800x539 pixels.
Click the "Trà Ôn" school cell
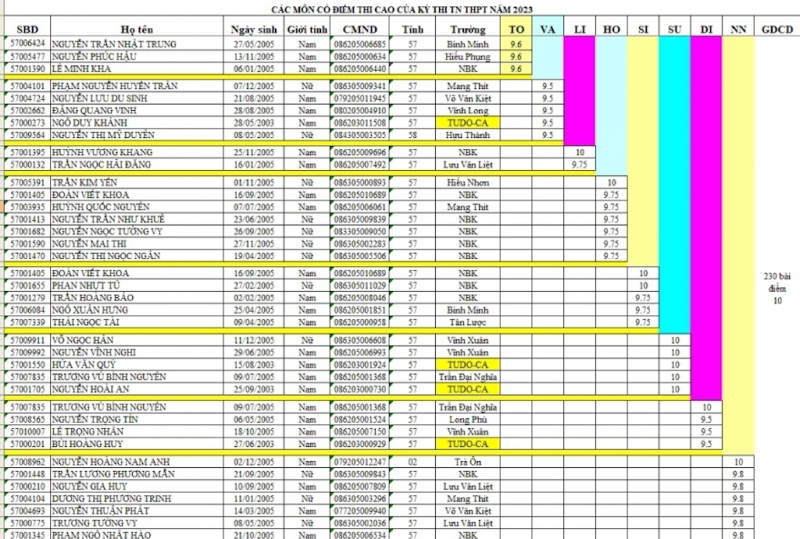pos(461,461)
